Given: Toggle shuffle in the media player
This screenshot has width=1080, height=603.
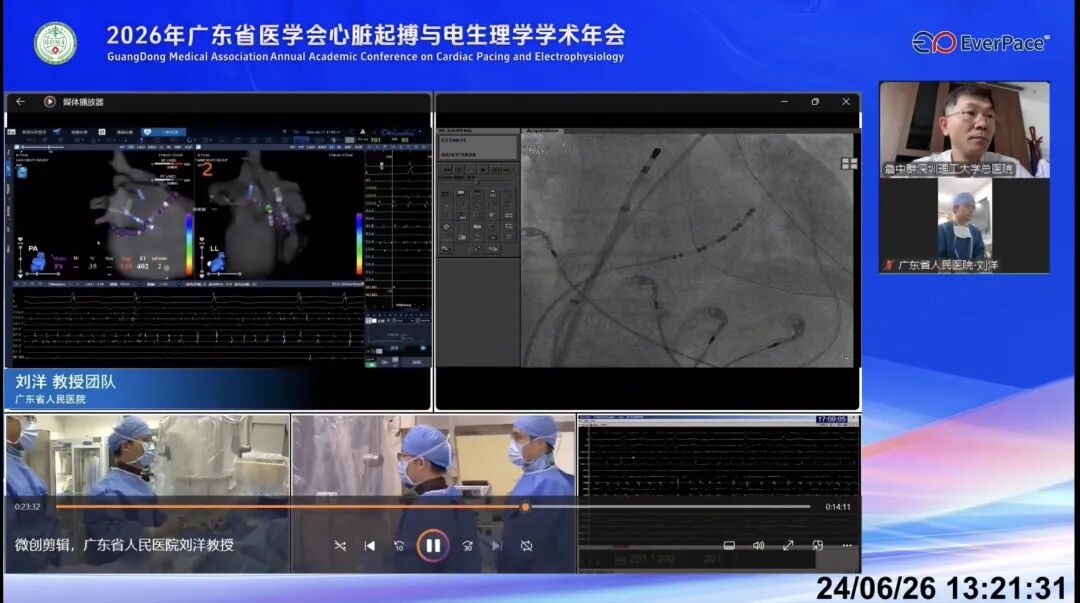Looking at the screenshot, I should [340, 546].
